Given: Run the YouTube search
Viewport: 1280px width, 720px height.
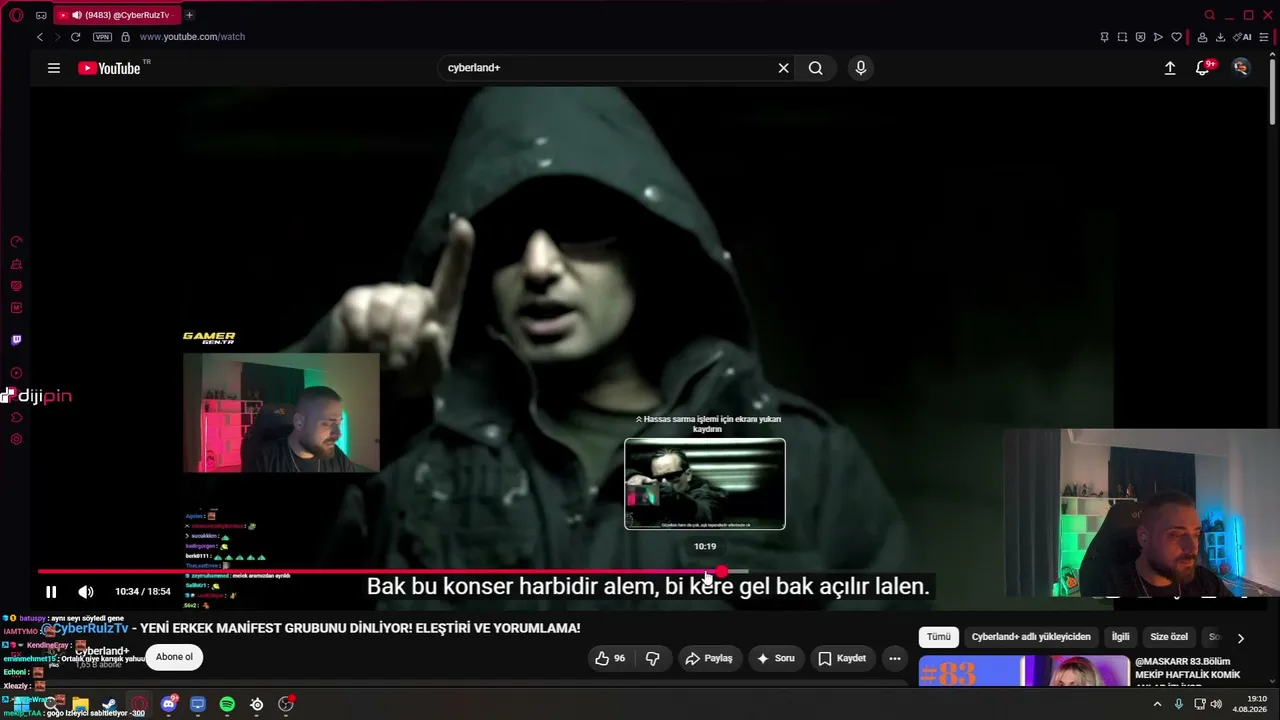Looking at the screenshot, I should click(x=816, y=68).
